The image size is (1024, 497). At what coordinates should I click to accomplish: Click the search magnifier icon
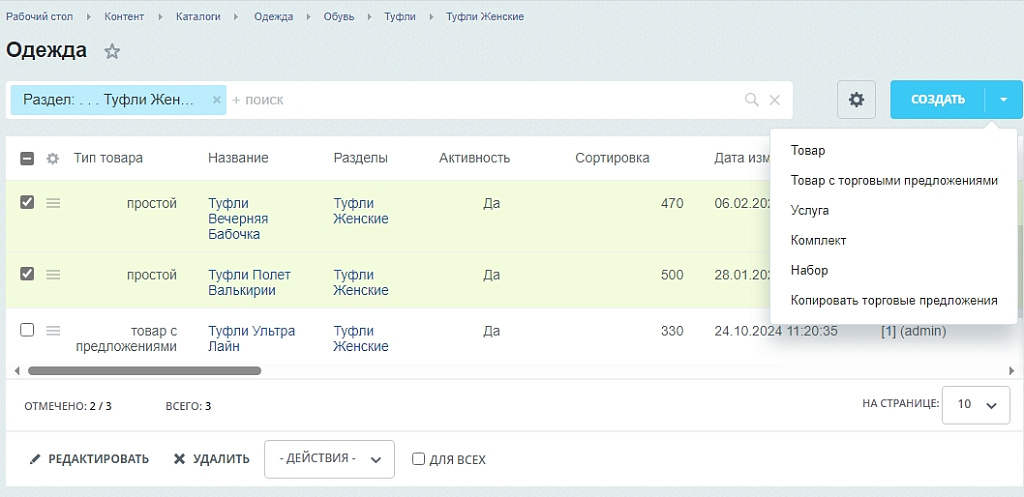click(752, 100)
